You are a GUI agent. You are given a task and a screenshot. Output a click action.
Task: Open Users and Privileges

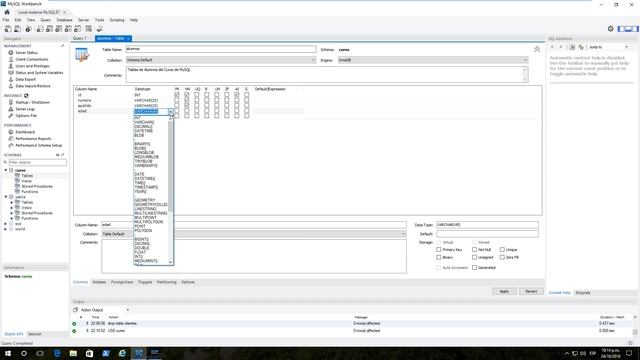tap(32, 66)
